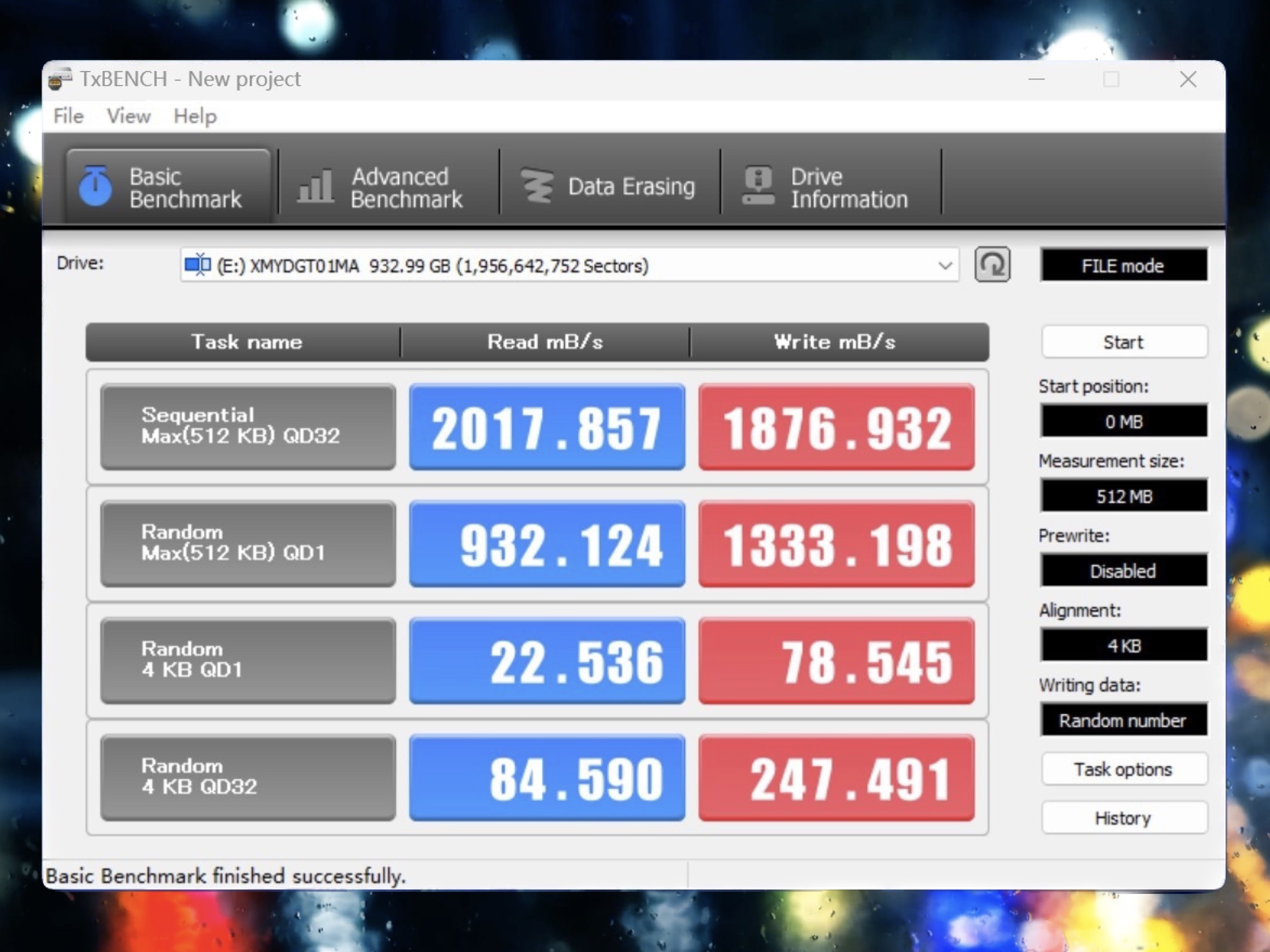
Task: Click the Data Erasing squiggle icon
Action: click(x=538, y=186)
